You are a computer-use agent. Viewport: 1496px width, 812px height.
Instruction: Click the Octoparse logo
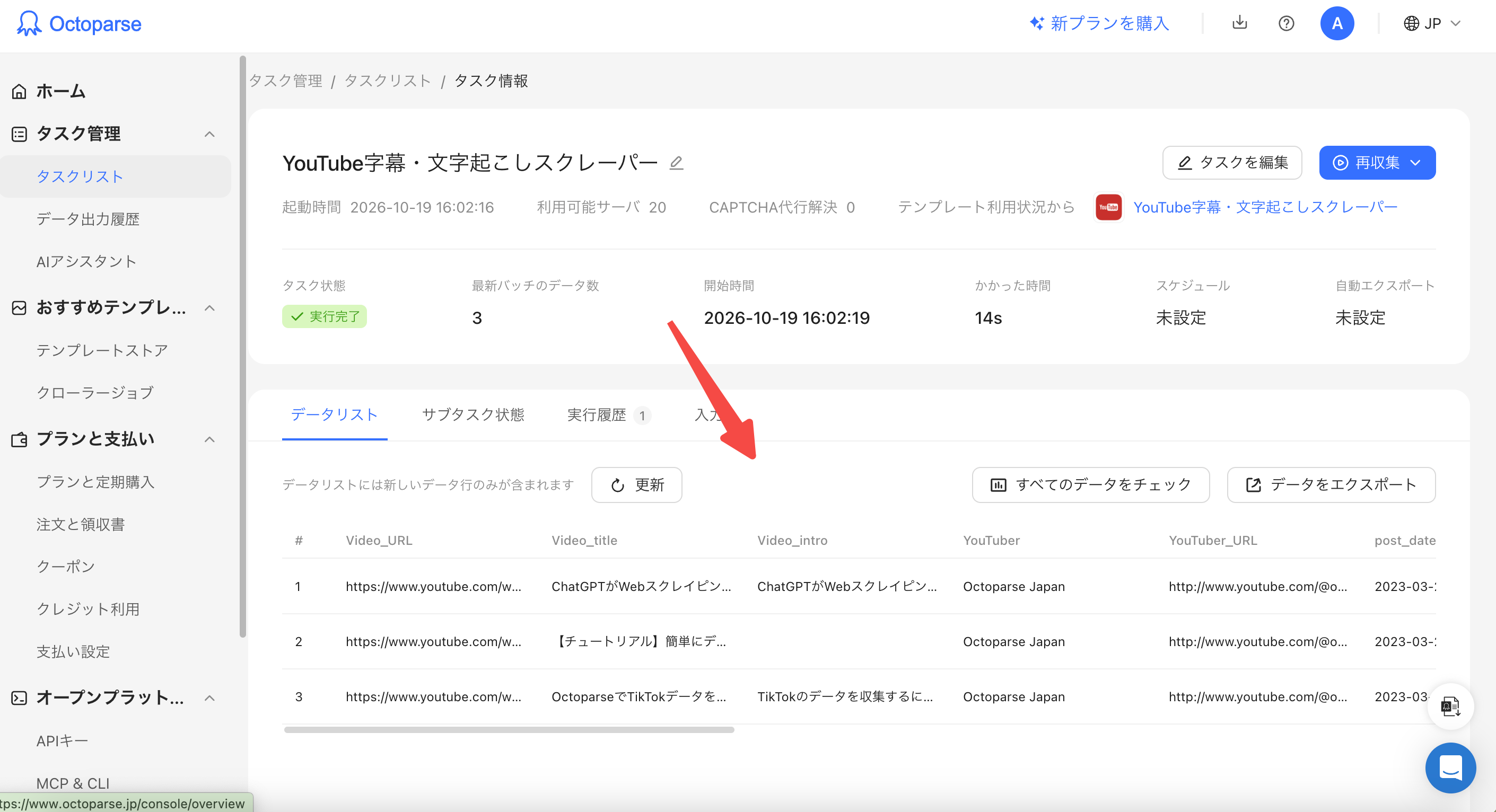point(79,24)
